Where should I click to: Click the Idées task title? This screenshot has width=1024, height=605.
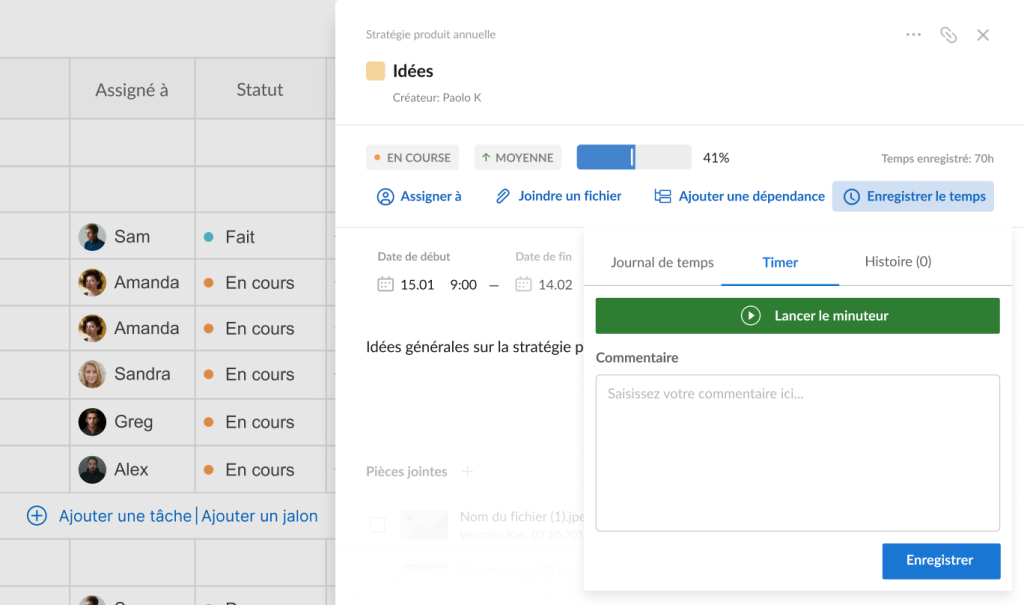pyautogui.click(x=413, y=71)
